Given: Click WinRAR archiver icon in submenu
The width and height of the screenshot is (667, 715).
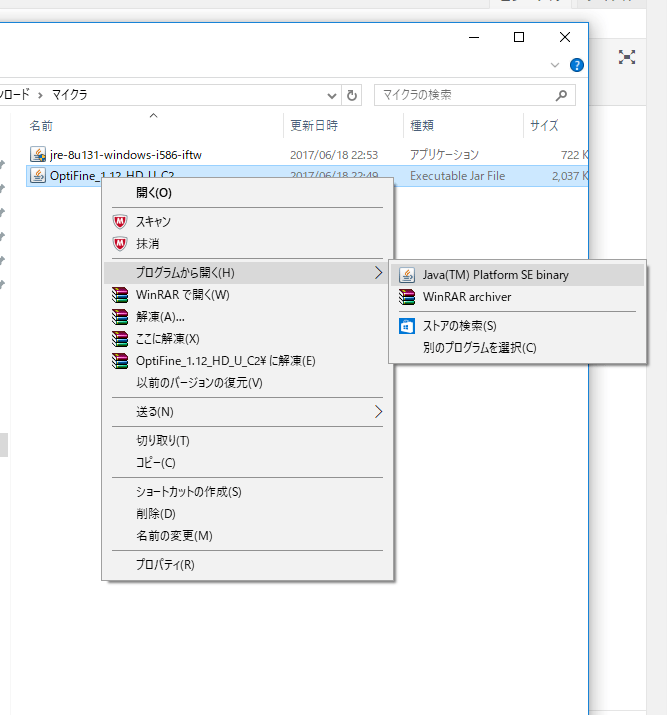Looking at the screenshot, I should (407, 297).
